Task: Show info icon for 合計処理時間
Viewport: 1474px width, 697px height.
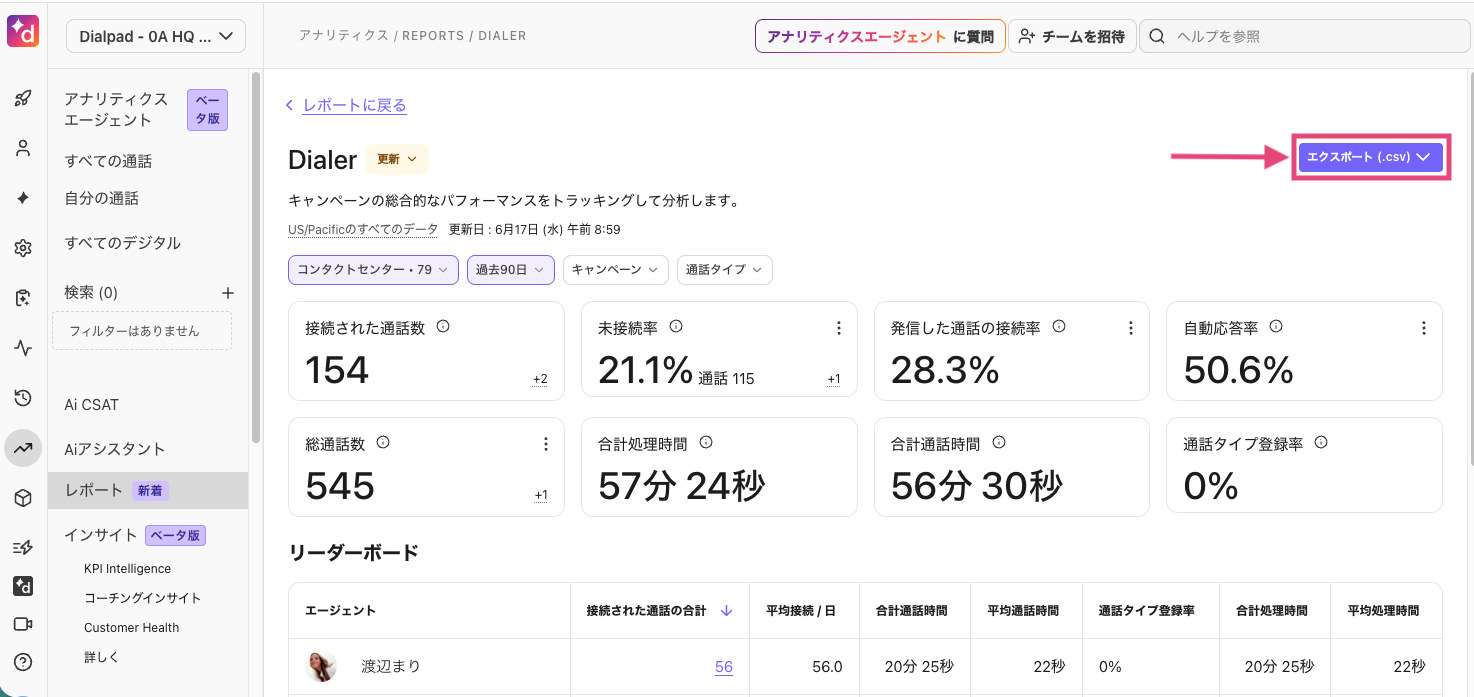Action: tap(706, 442)
